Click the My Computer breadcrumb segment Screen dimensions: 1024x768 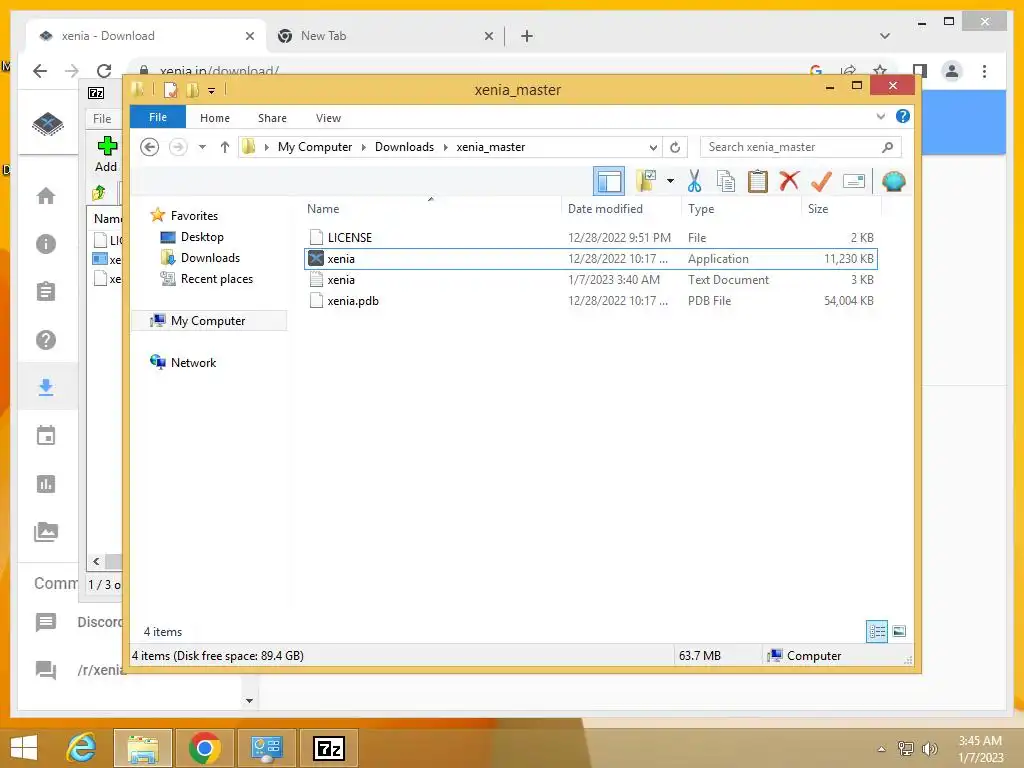(315, 147)
